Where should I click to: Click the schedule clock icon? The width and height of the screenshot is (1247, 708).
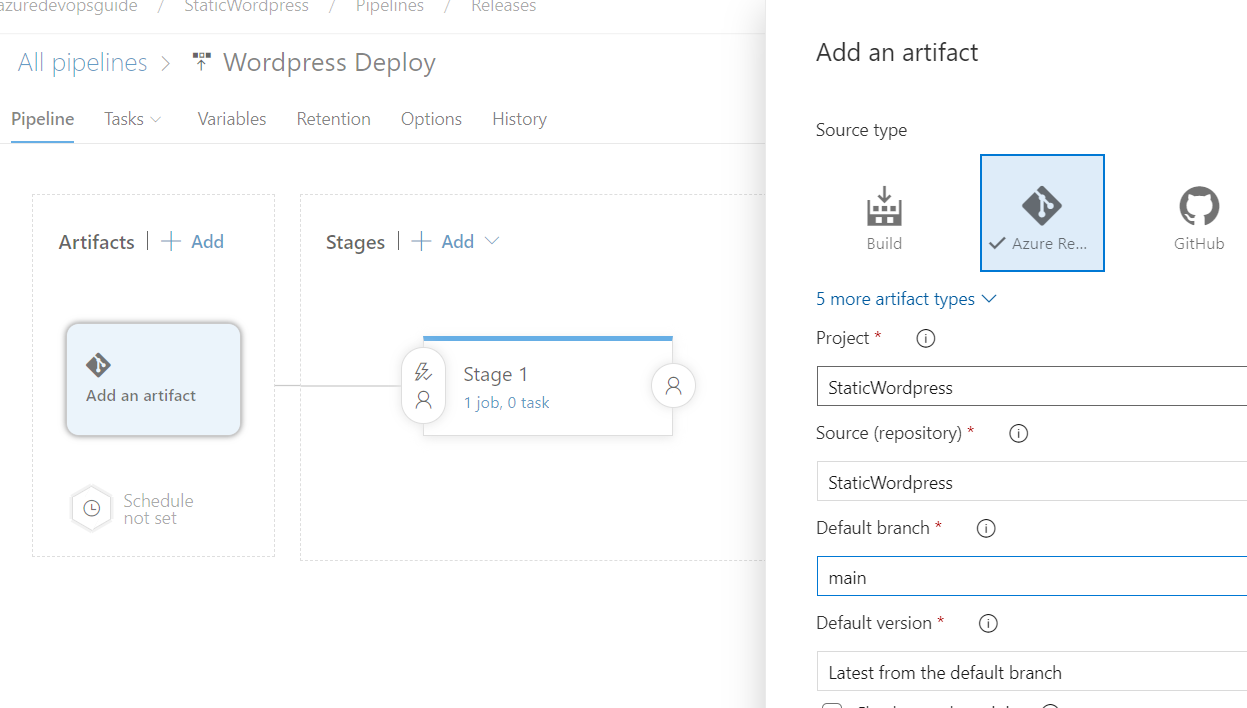pos(91,509)
